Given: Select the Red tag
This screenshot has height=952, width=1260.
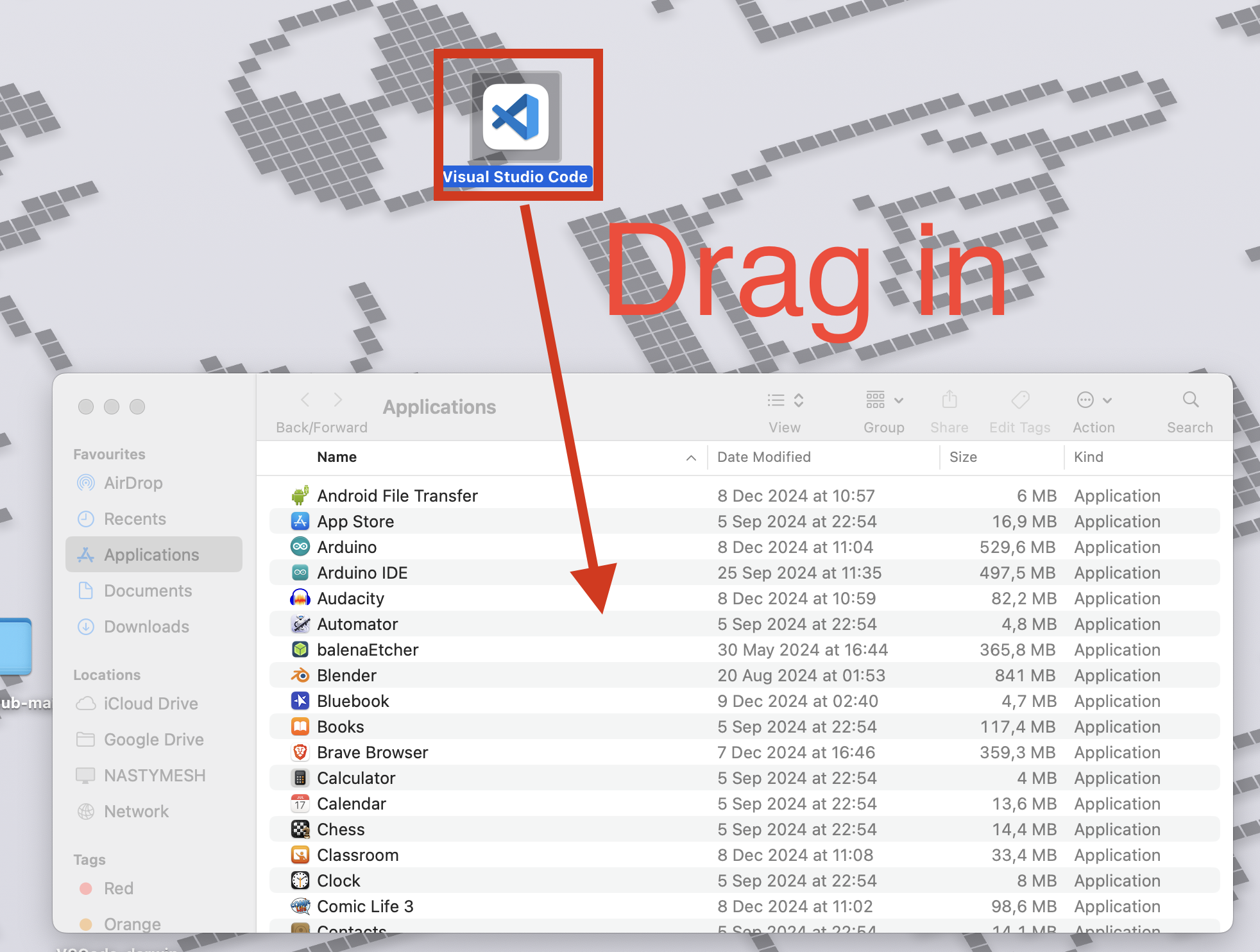Looking at the screenshot, I should point(154,888).
